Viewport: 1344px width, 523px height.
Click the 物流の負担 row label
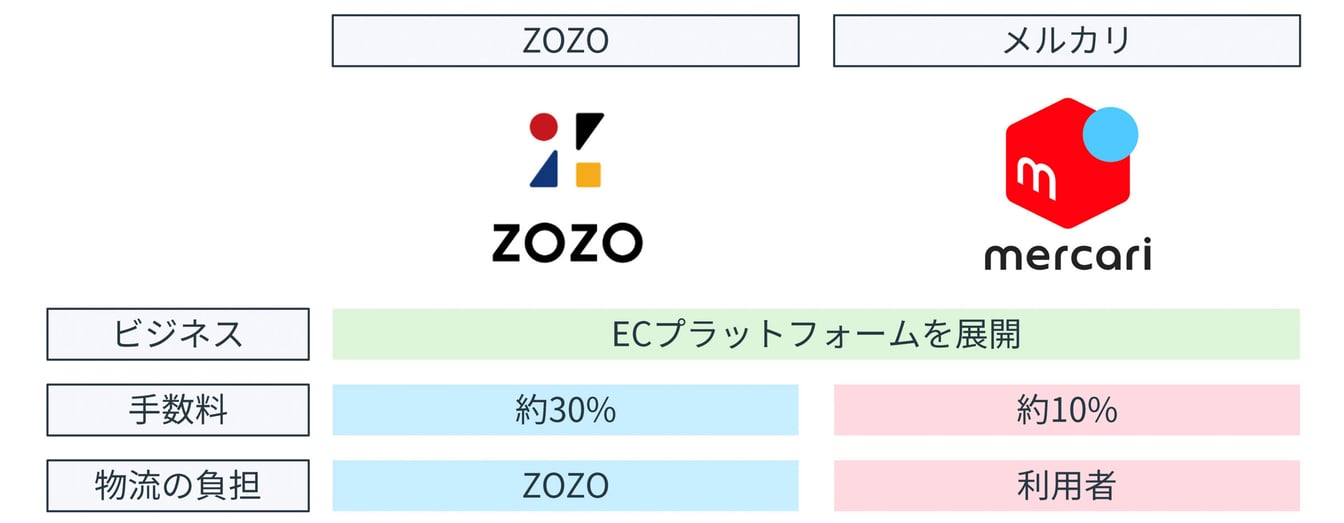tap(178, 486)
